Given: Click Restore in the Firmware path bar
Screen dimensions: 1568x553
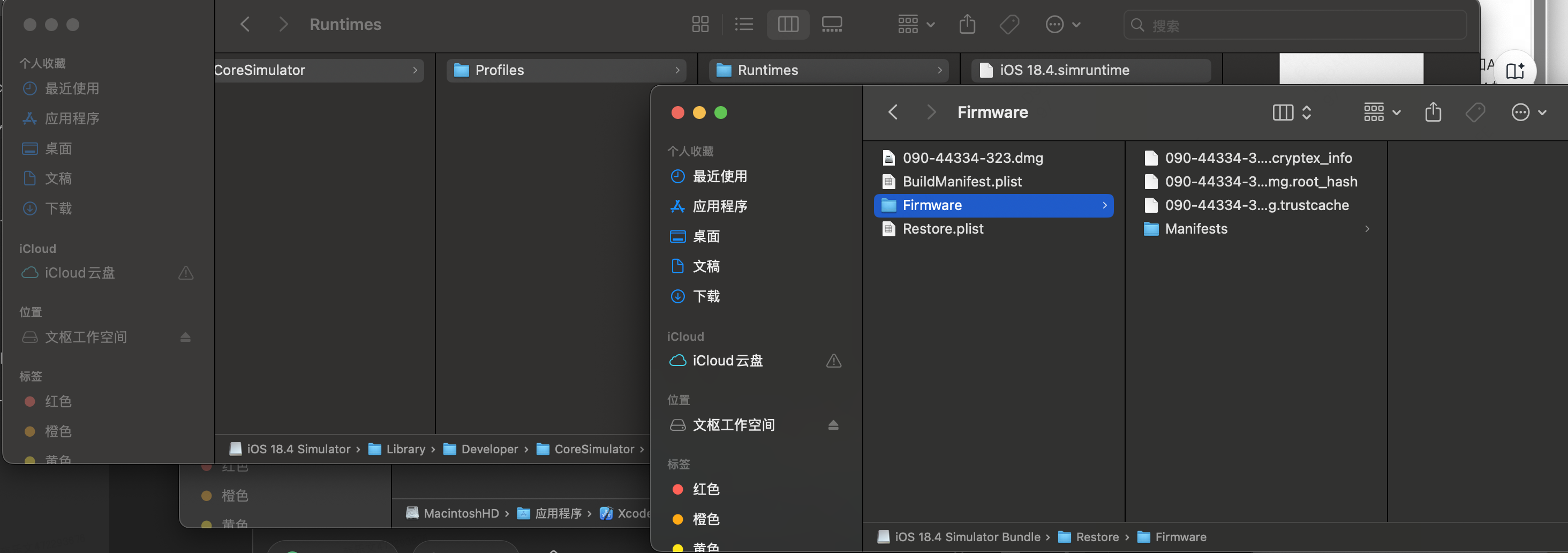Looking at the screenshot, I should pyautogui.click(x=1097, y=537).
